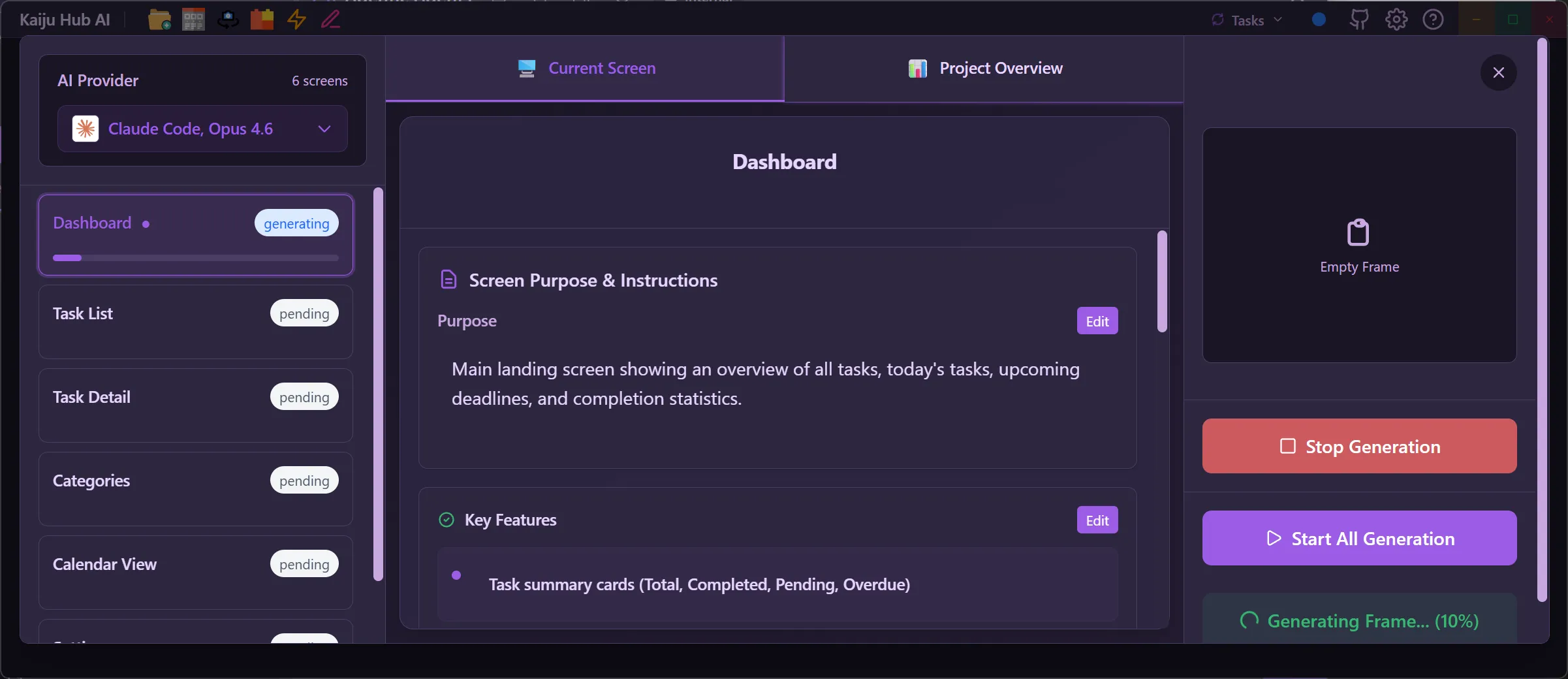The height and width of the screenshot is (679, 1568).
Task: Click the 'Dashboard' heading in the center panel
Action: pos(785,161)
